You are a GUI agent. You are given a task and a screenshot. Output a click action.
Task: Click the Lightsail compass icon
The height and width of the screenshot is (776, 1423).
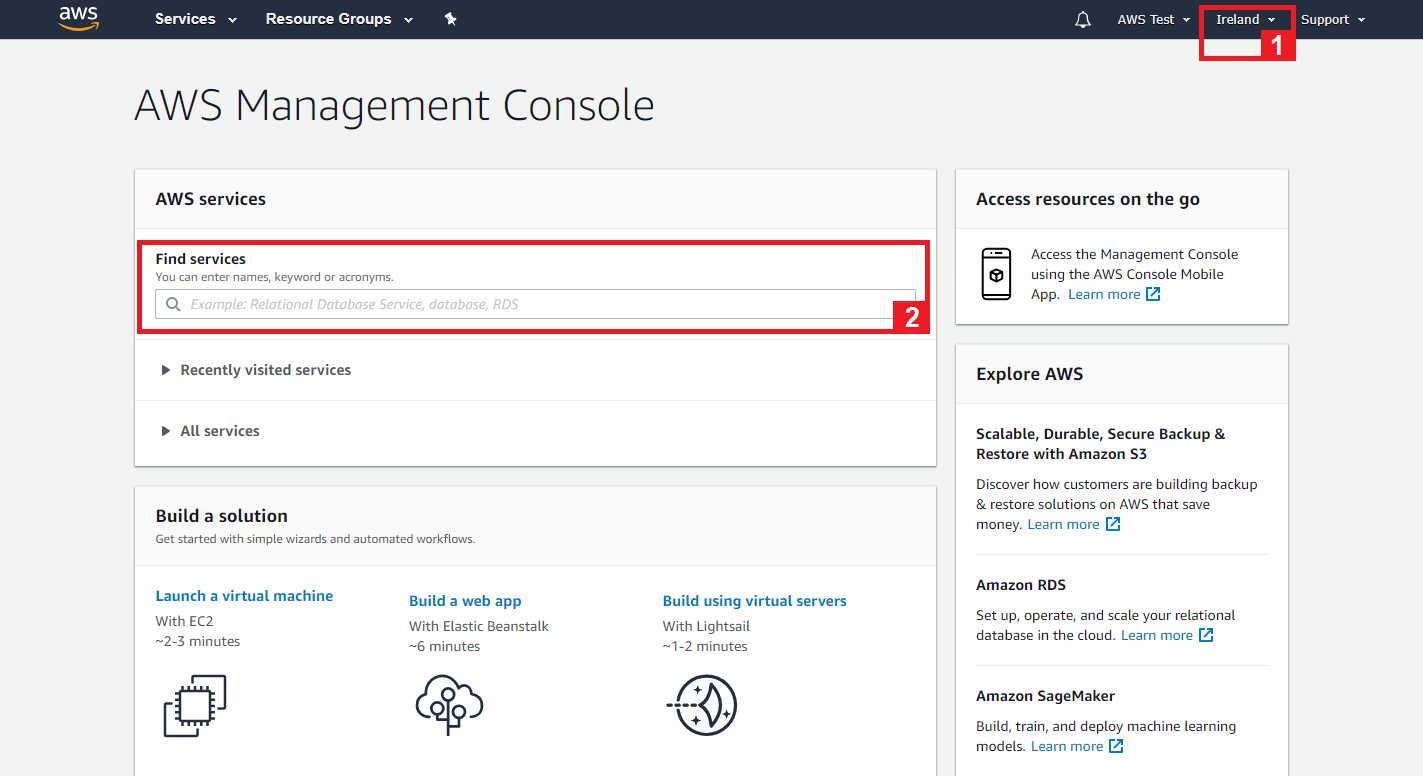(x=703, y=705)
